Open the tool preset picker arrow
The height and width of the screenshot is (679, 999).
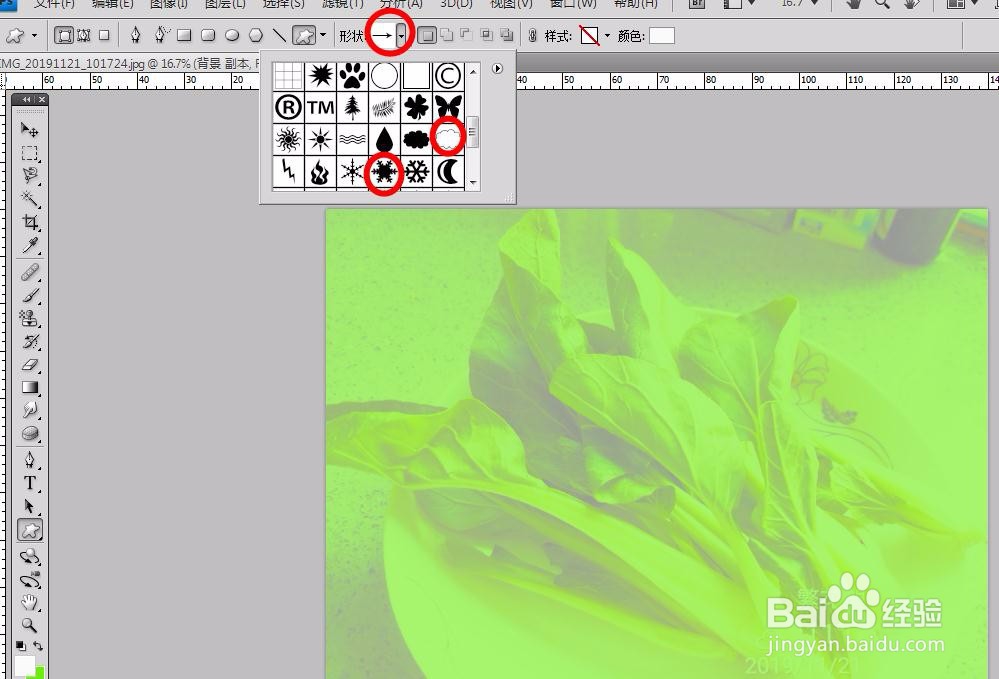[34, 36]
